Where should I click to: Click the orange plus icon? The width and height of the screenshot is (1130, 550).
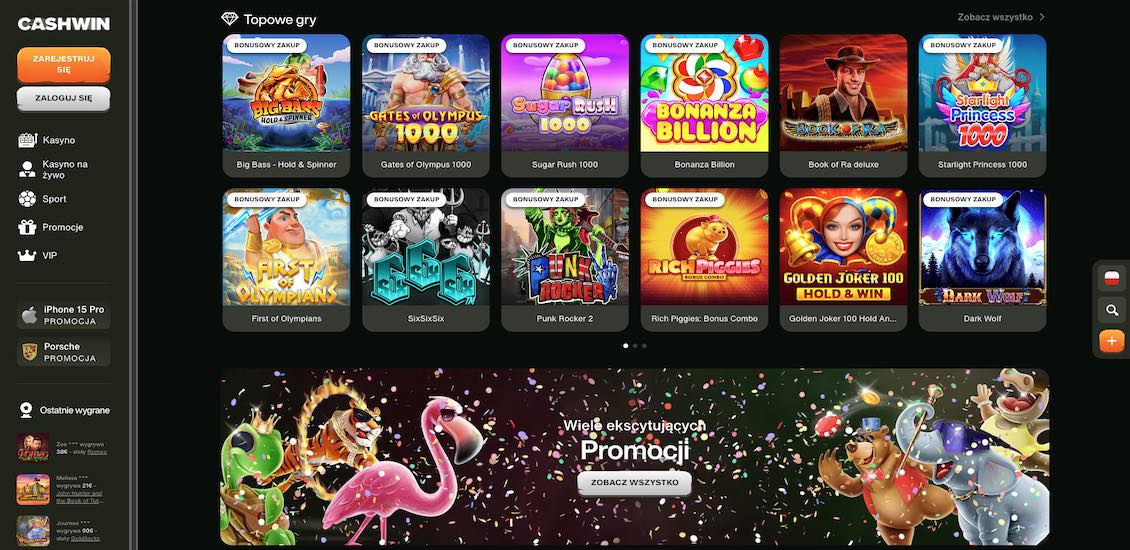coord(1112,341)
